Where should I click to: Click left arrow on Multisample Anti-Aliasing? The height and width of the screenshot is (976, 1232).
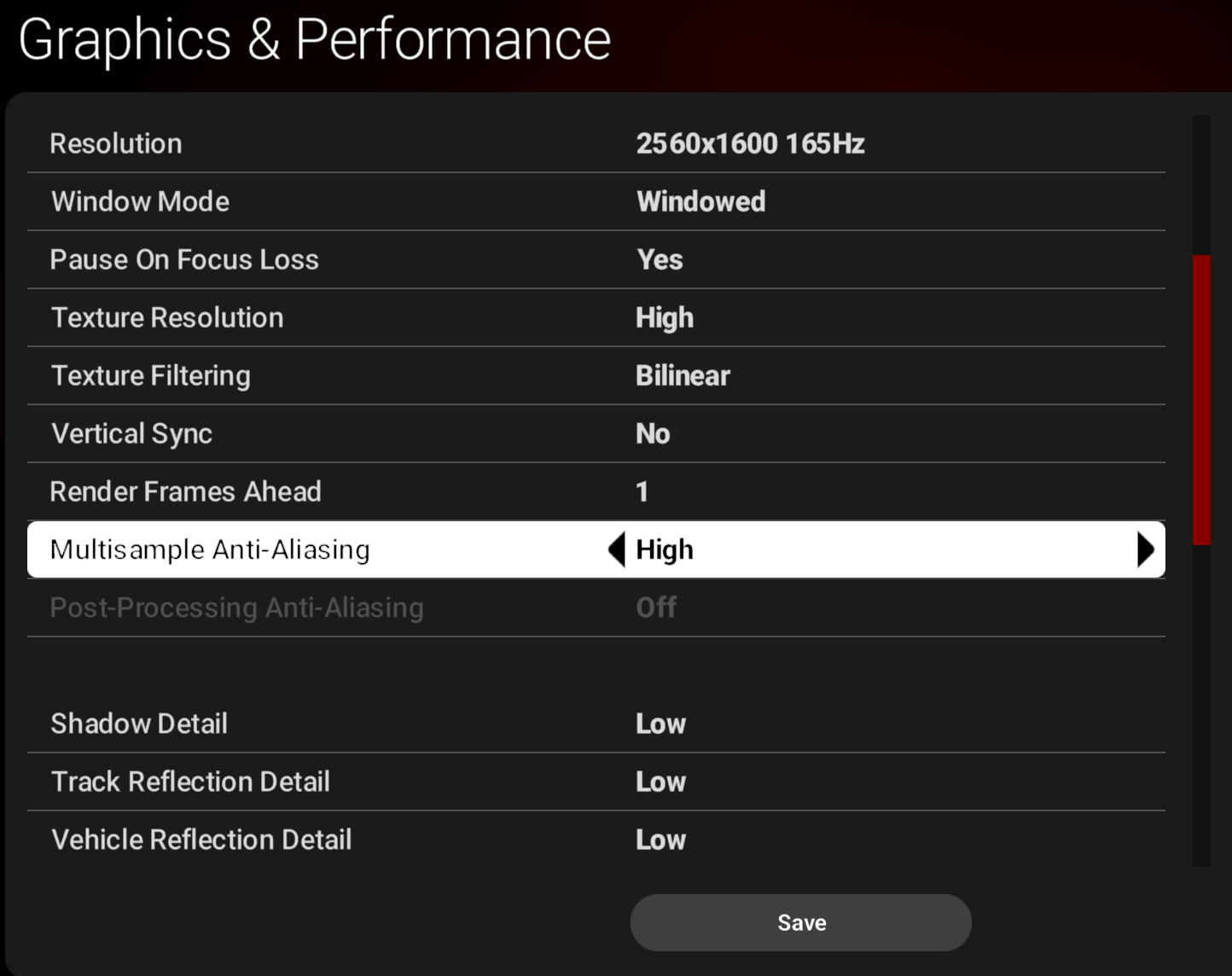pyautogui.click(x=617, y=549)
